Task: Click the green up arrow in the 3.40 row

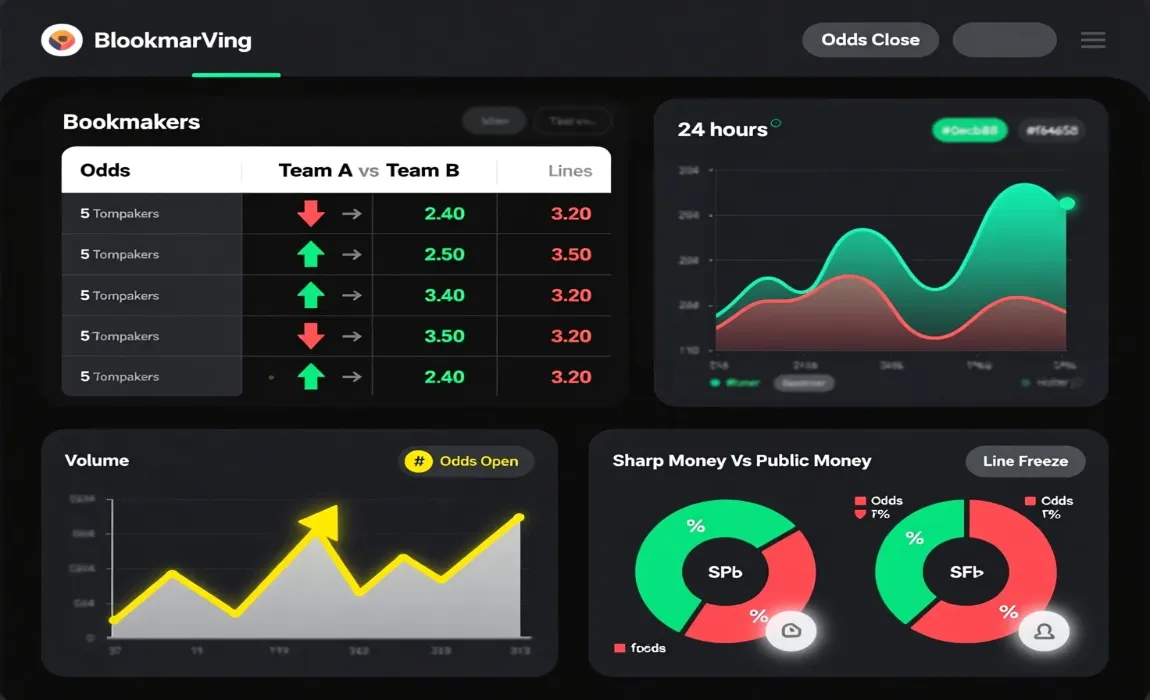Action: pos(311,295)
